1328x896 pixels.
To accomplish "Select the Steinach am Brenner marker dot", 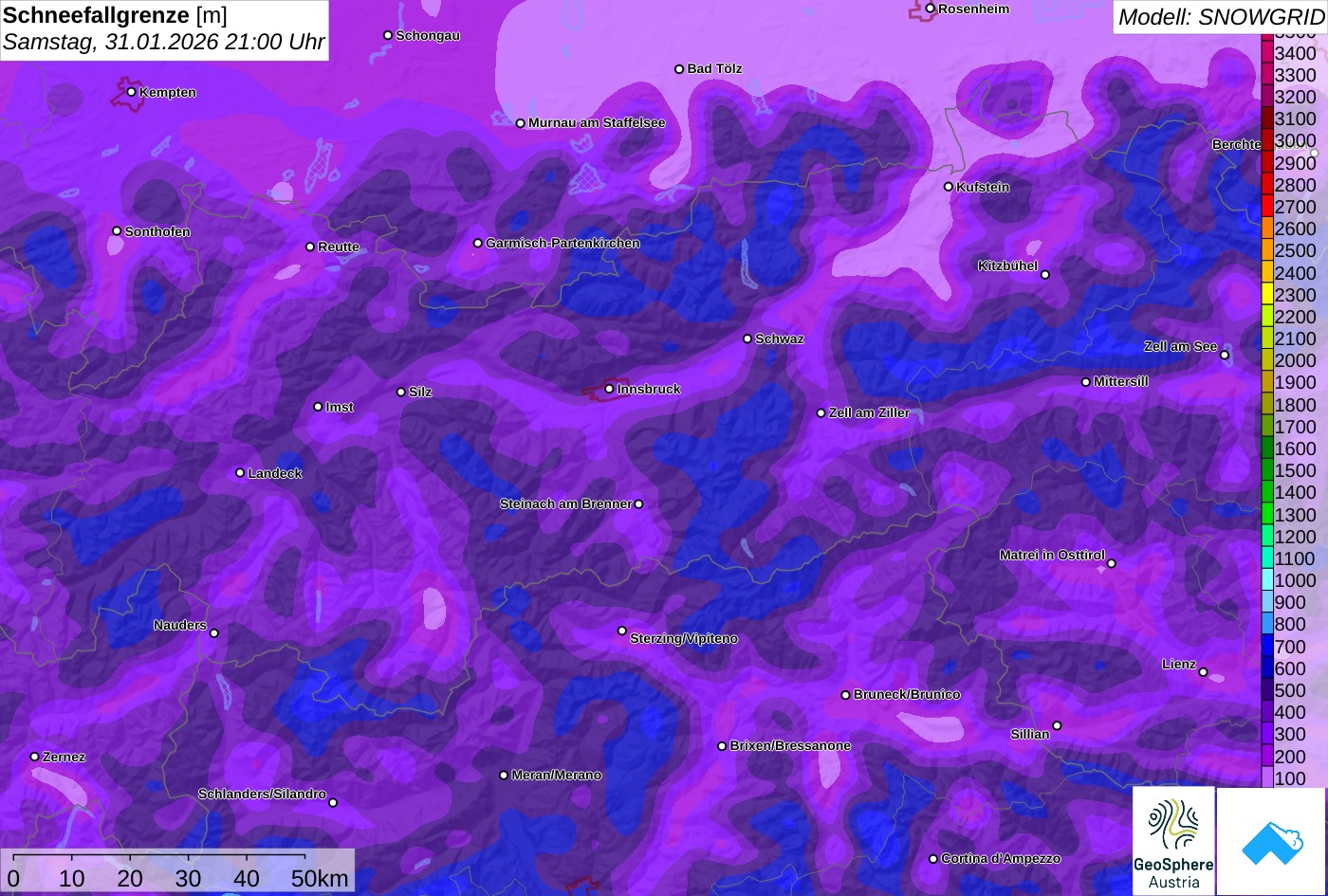I will (638, 504).
